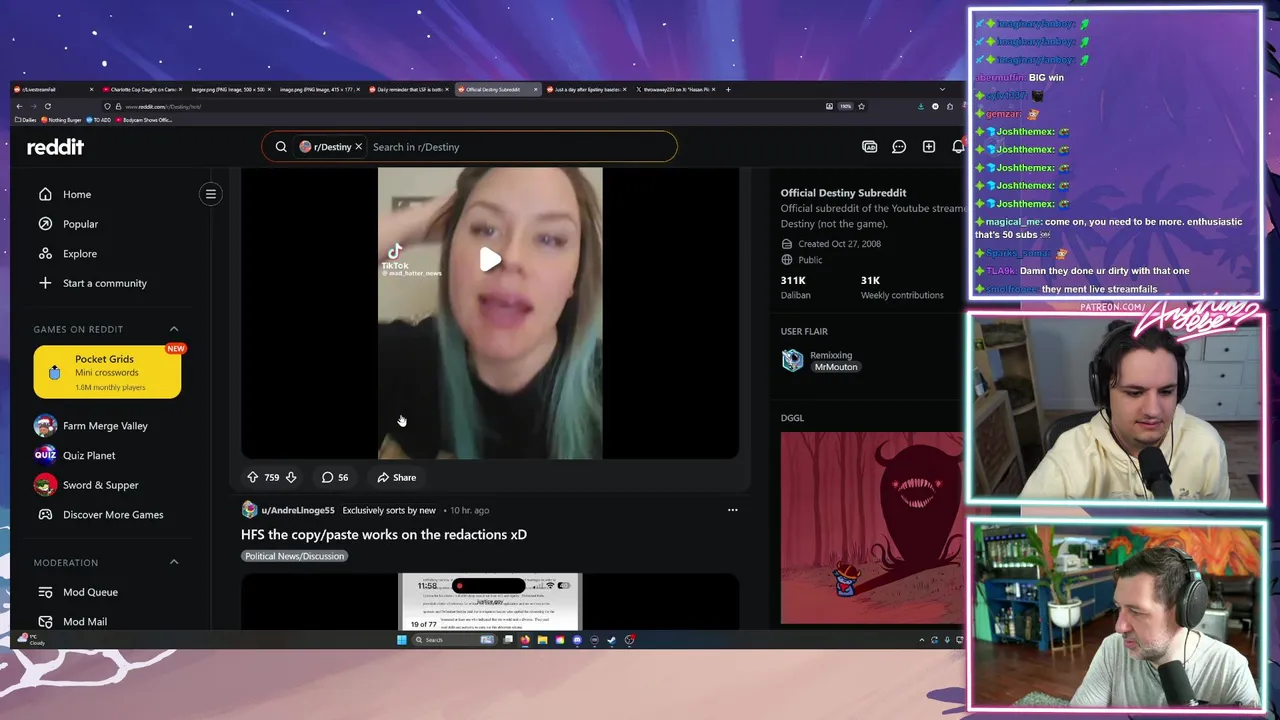The width and height of the screenshot is (1280, 720).
Task: Upvote the video post with 759 votes
Action: 252,478
